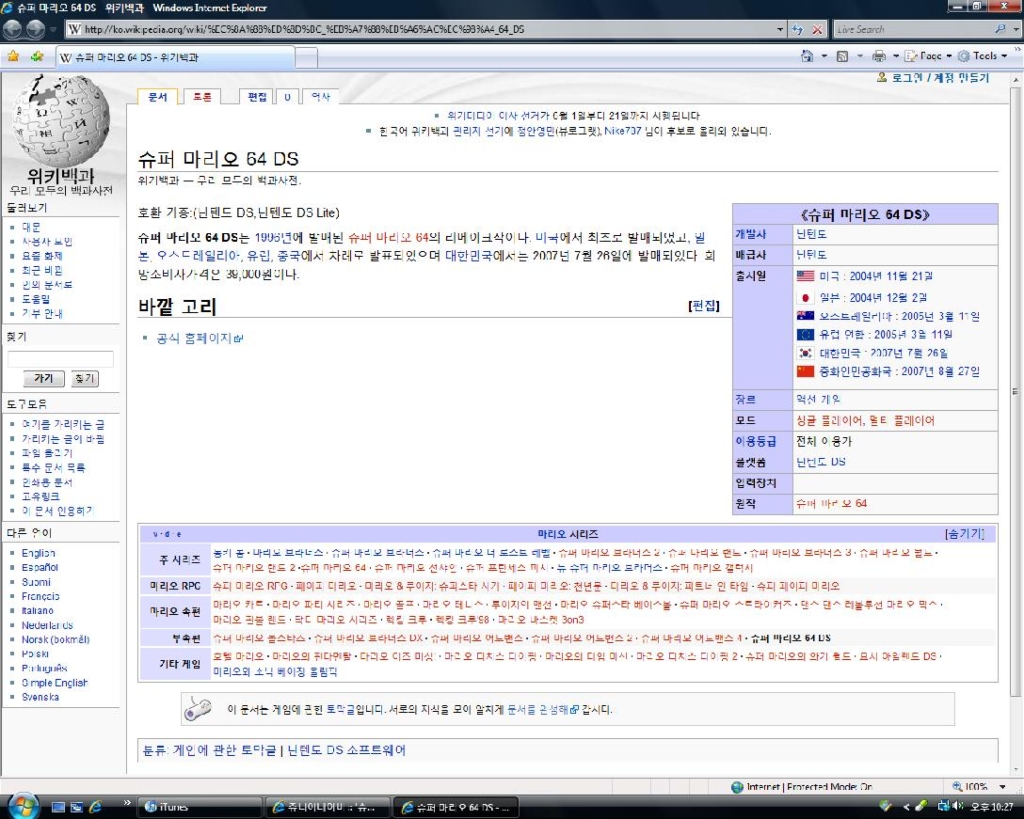Open the Page menu
Screen dimensions: 1024x819
pyautogui.click(x=928, y=56)
